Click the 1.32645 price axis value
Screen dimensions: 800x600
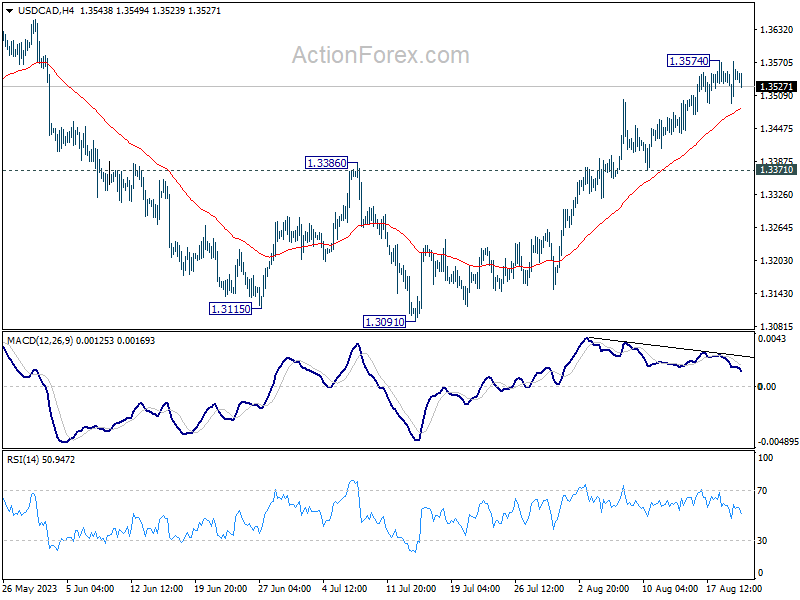(776, 228)
